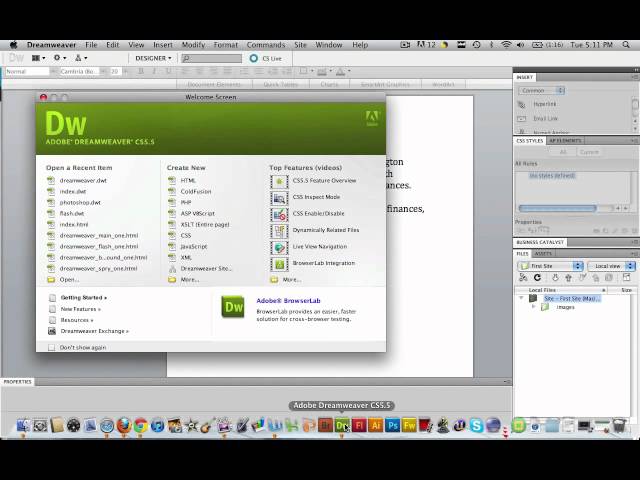The width and height of the screenshot is (640, 480).
Task: Select the Business Catalyst panel tab
Action: (x=540, y=242)
